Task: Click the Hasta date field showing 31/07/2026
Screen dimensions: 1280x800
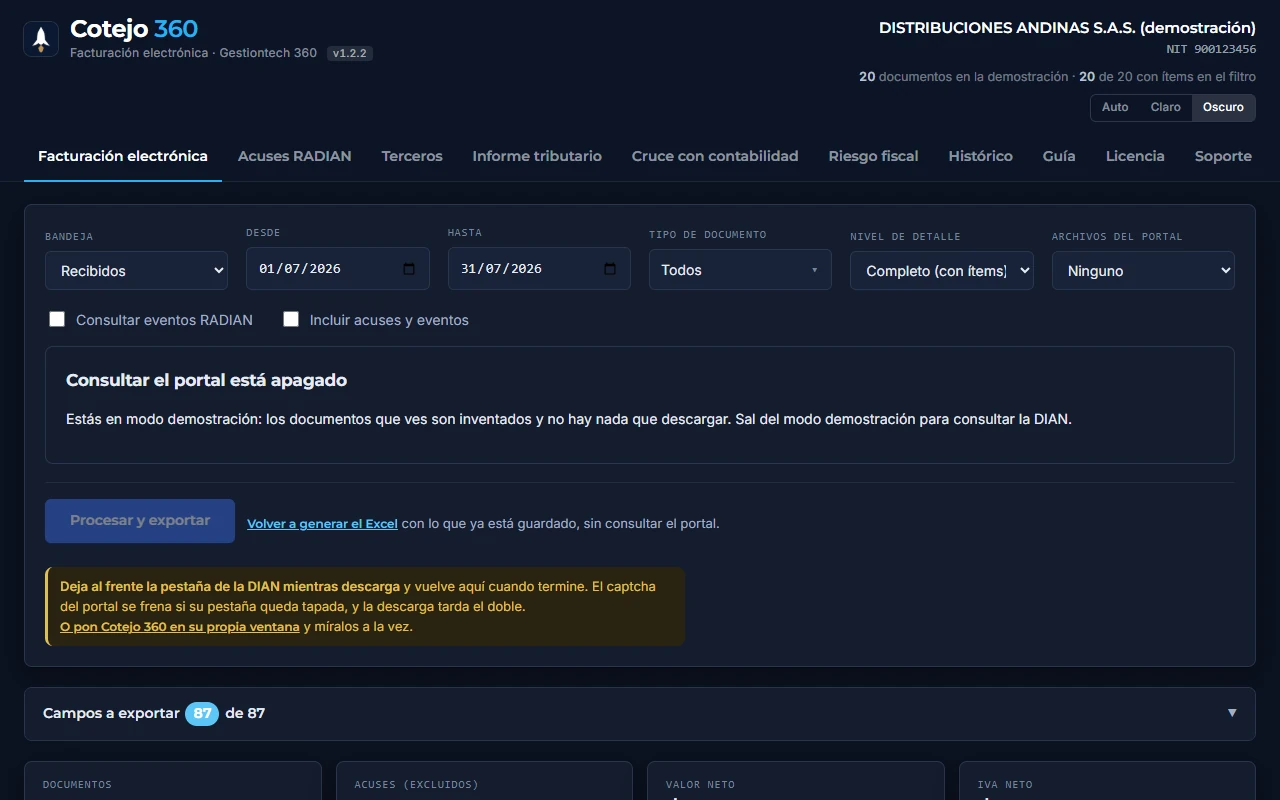Action: pyautogui.click(x=539, y=269)
